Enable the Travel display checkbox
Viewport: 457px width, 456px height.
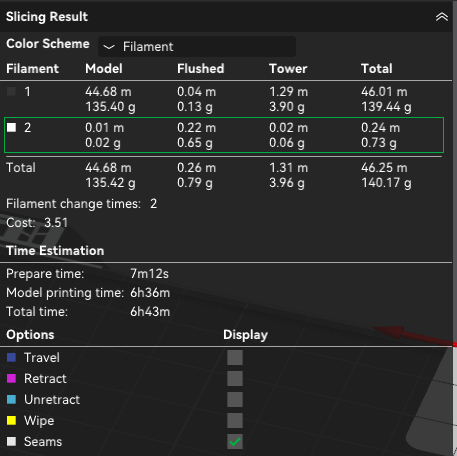coord(235,358)
